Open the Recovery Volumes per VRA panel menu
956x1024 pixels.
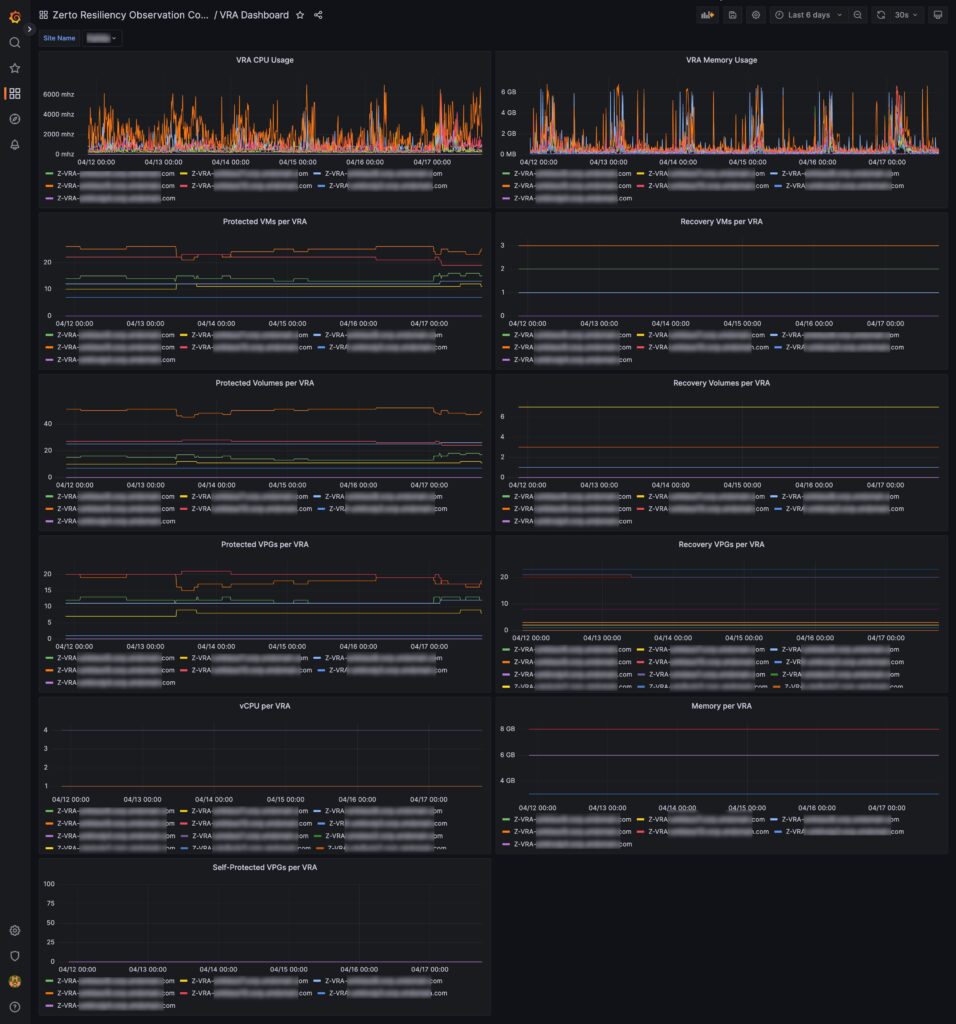coord(721,383)
